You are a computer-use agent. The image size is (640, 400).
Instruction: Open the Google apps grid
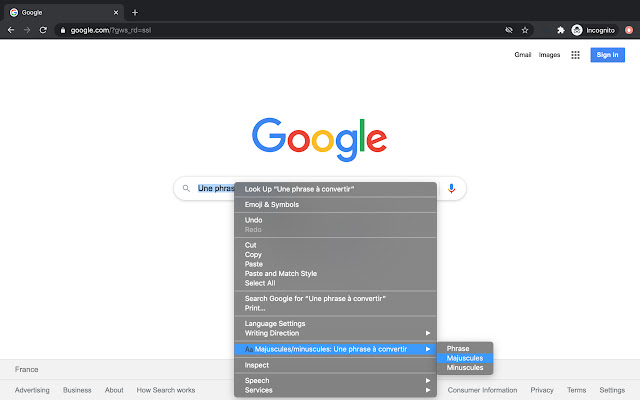pos(575,55)
